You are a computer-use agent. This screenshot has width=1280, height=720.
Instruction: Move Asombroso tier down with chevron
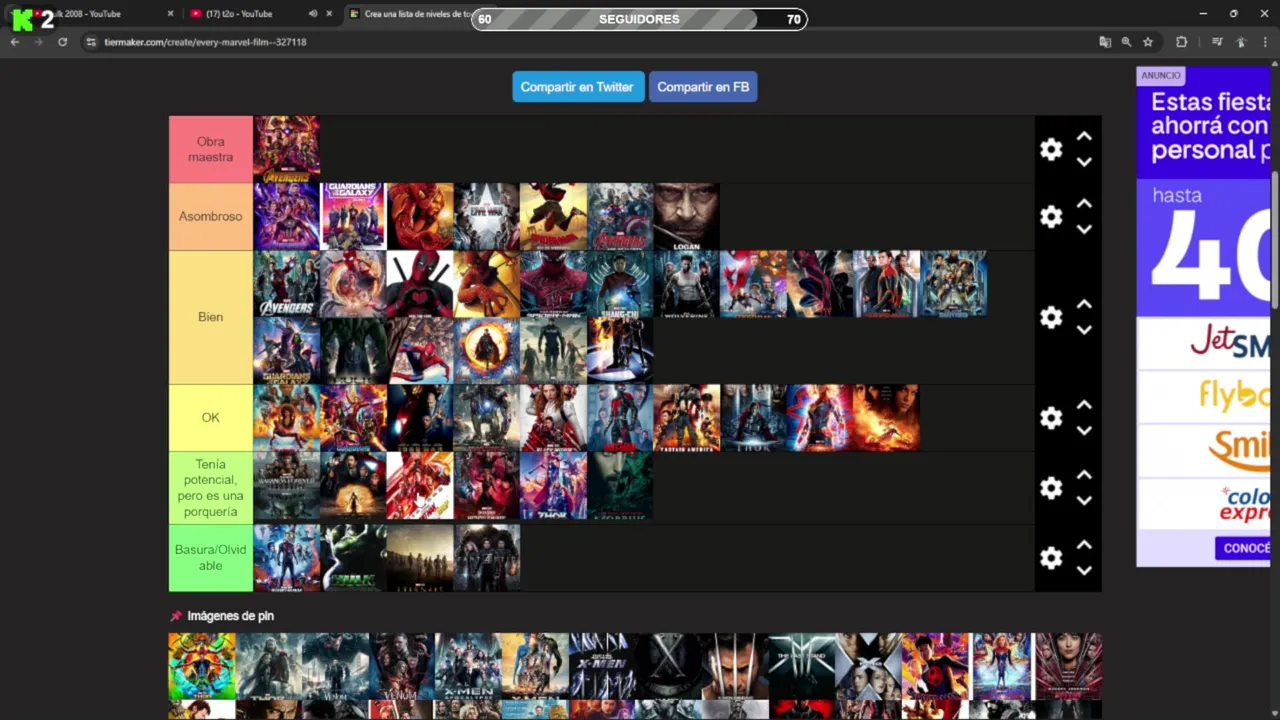click(1084, 229)
